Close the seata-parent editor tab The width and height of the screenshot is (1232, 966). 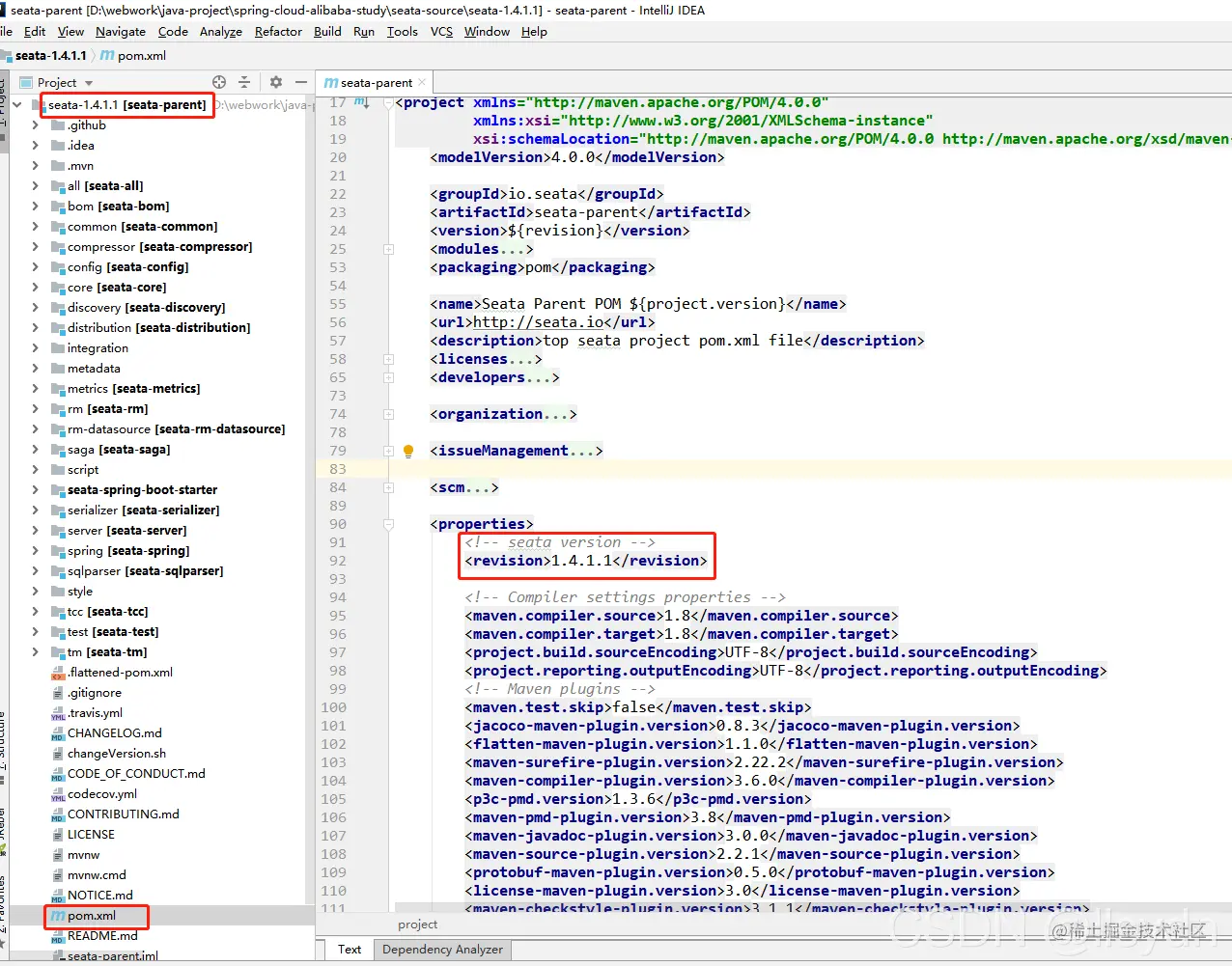[422, 82]
